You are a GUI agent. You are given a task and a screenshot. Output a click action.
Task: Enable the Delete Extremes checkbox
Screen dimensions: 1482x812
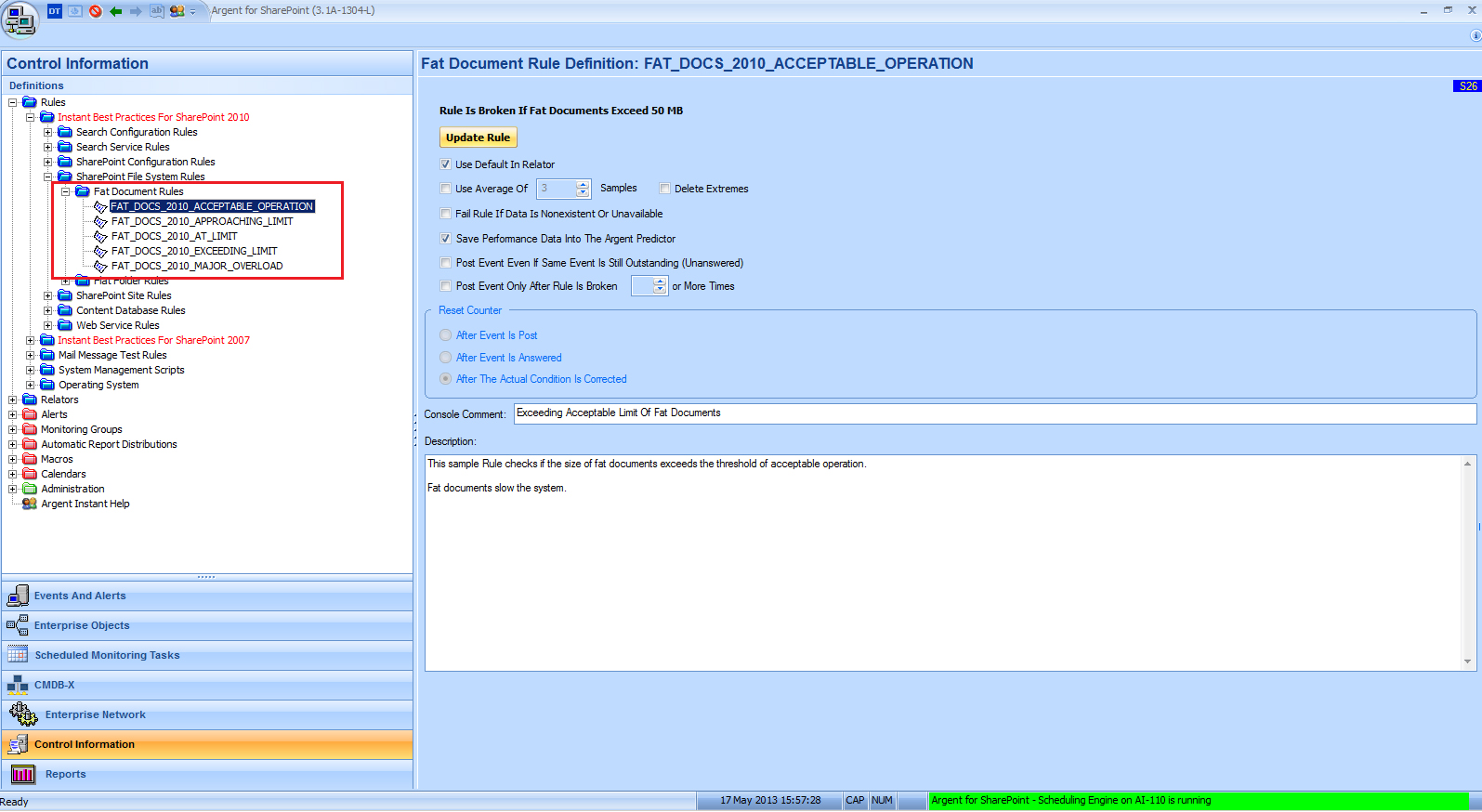(x=665, y=189)
